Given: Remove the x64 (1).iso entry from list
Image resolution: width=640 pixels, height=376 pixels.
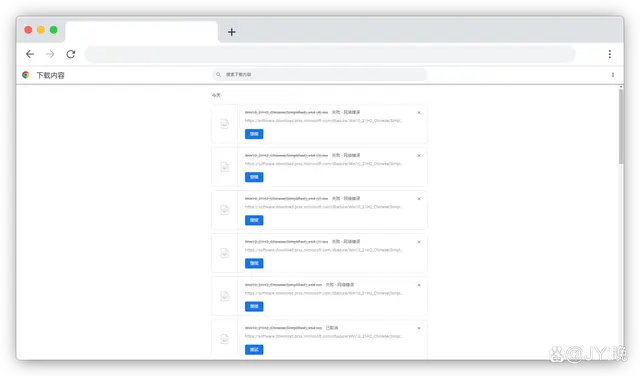Looking at the screenshot, I should click(x=419, y=242).
